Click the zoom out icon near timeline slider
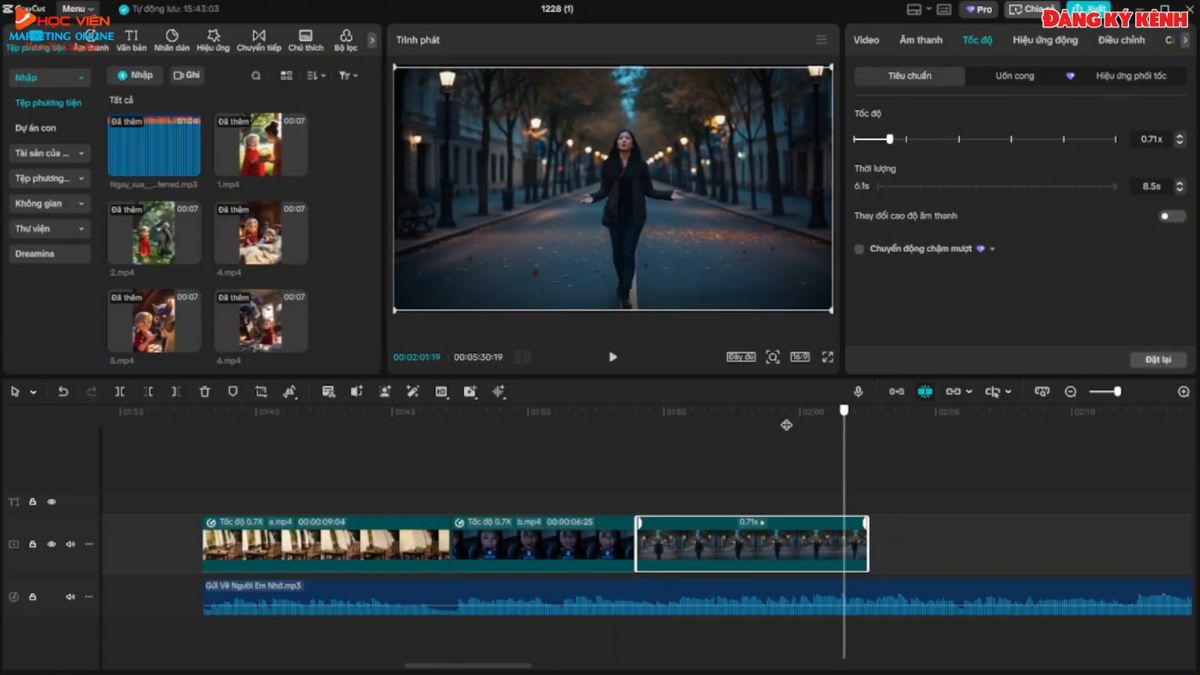This screenshot has height=675, width=1200. click(x=1069, y=391)
